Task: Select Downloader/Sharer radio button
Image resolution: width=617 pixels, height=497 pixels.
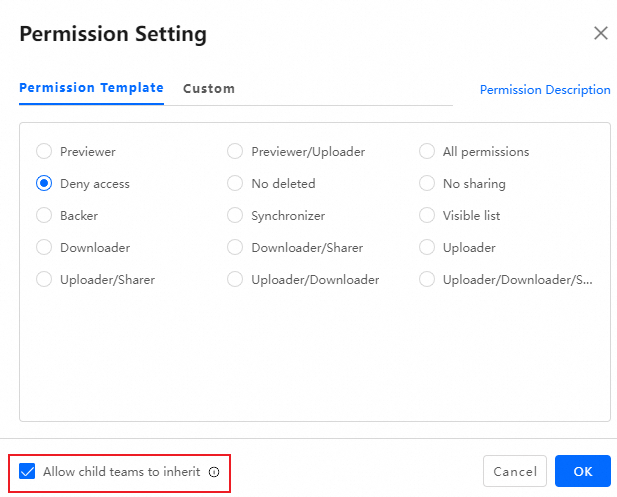Action: (235, 248)
